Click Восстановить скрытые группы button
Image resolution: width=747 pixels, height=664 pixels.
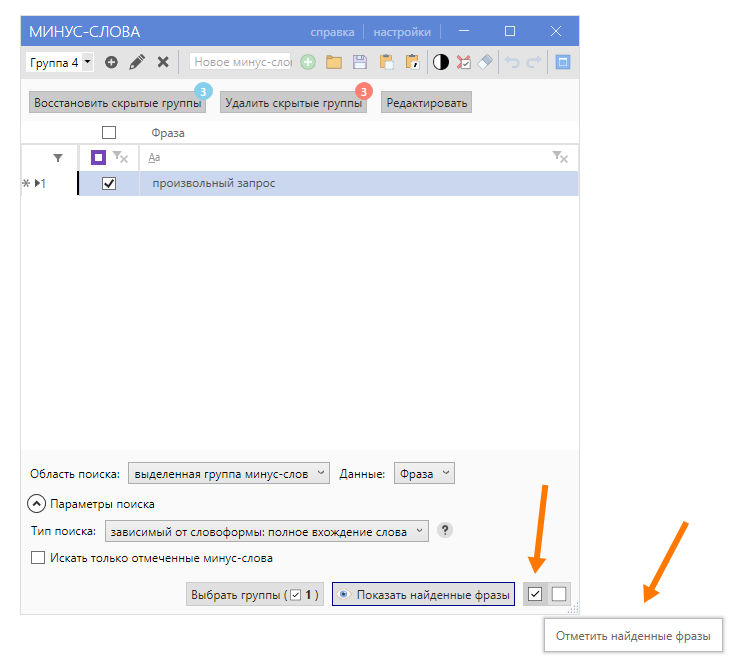point(117,103)
